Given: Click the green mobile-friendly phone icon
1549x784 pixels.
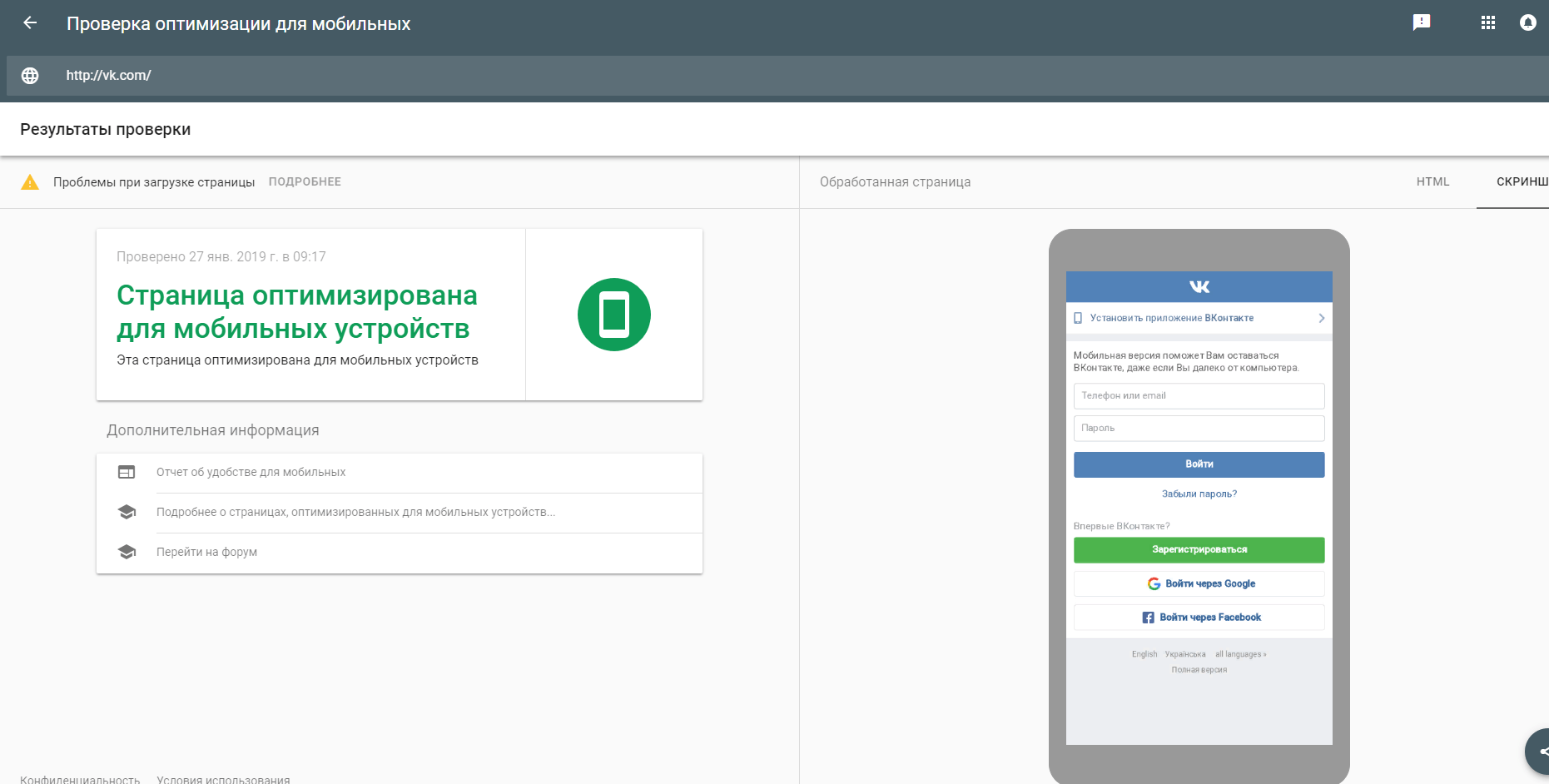Looking at the screenshot, I should pos(613,315).
